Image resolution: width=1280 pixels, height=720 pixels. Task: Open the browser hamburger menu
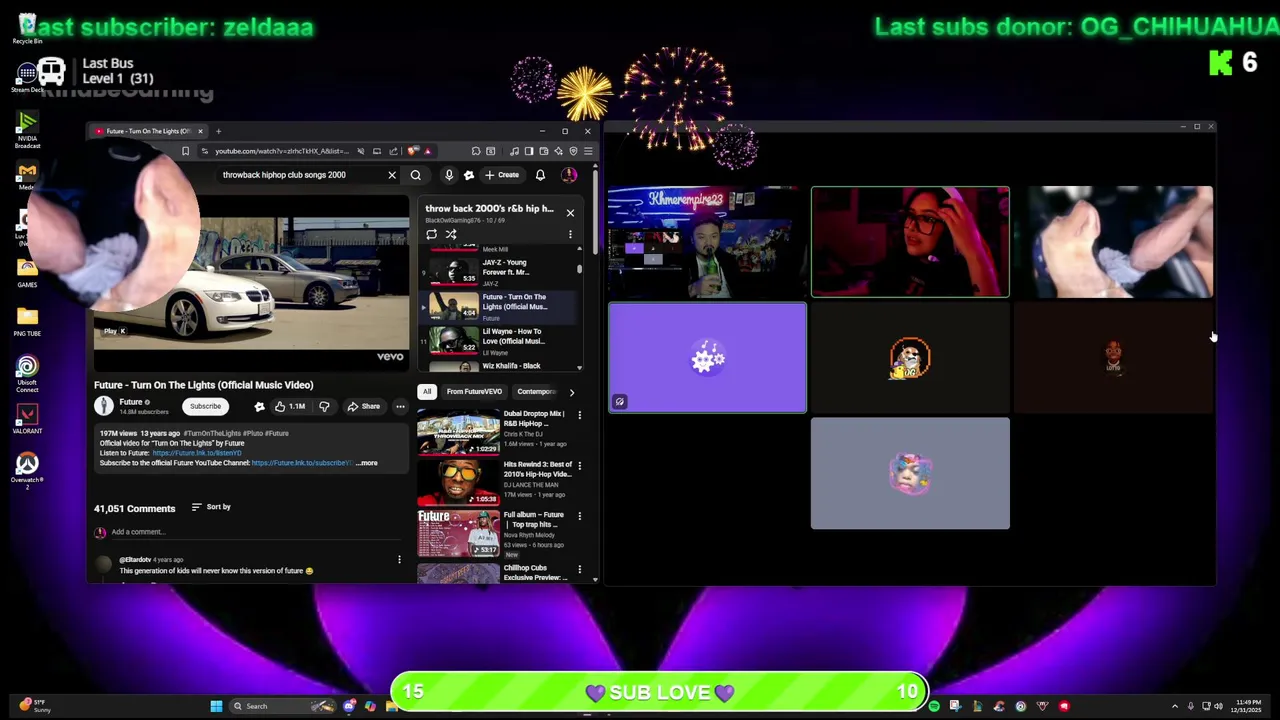click(x=587, y=151)
